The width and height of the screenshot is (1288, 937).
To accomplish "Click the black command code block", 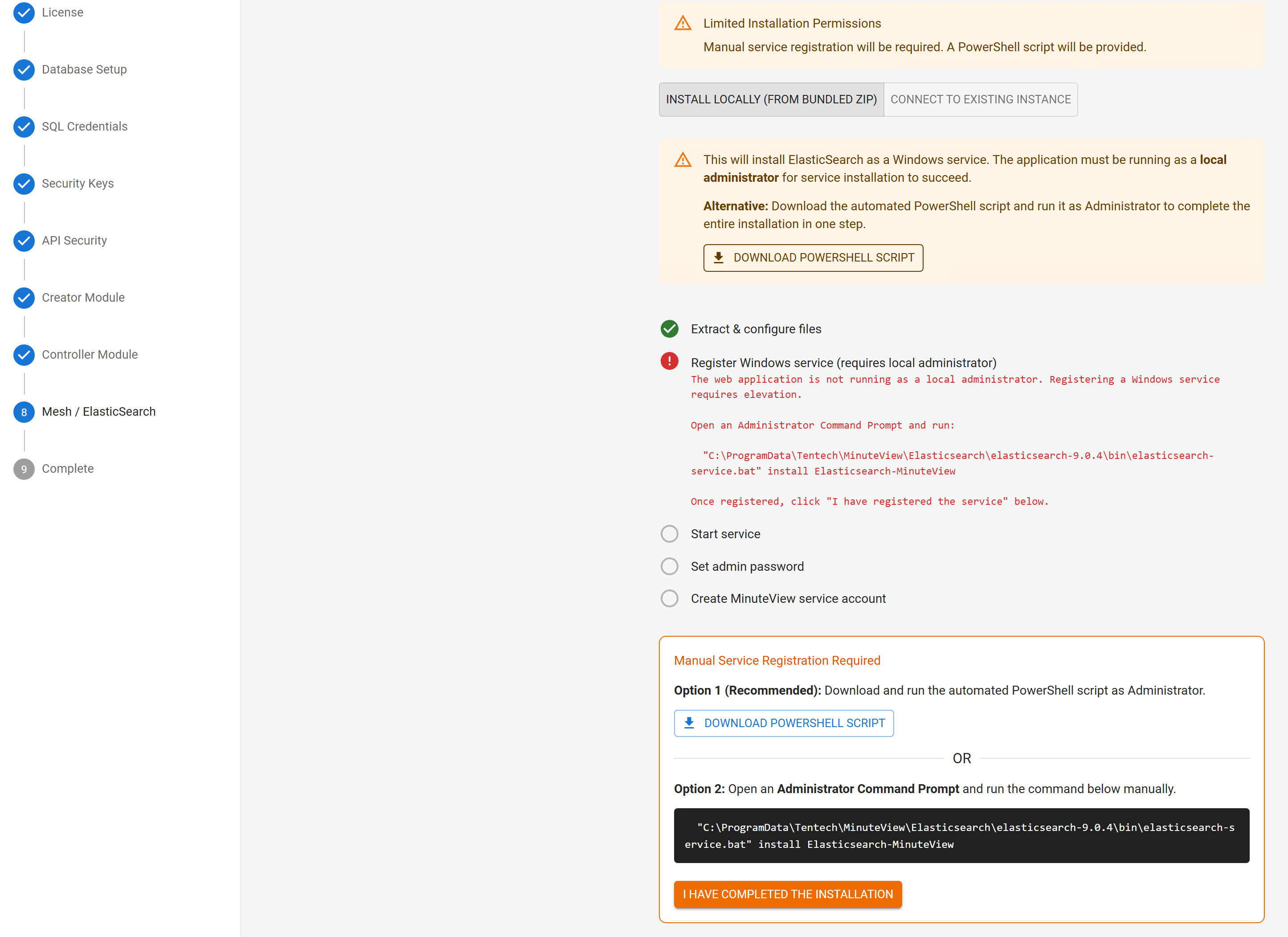I will 961,835.
